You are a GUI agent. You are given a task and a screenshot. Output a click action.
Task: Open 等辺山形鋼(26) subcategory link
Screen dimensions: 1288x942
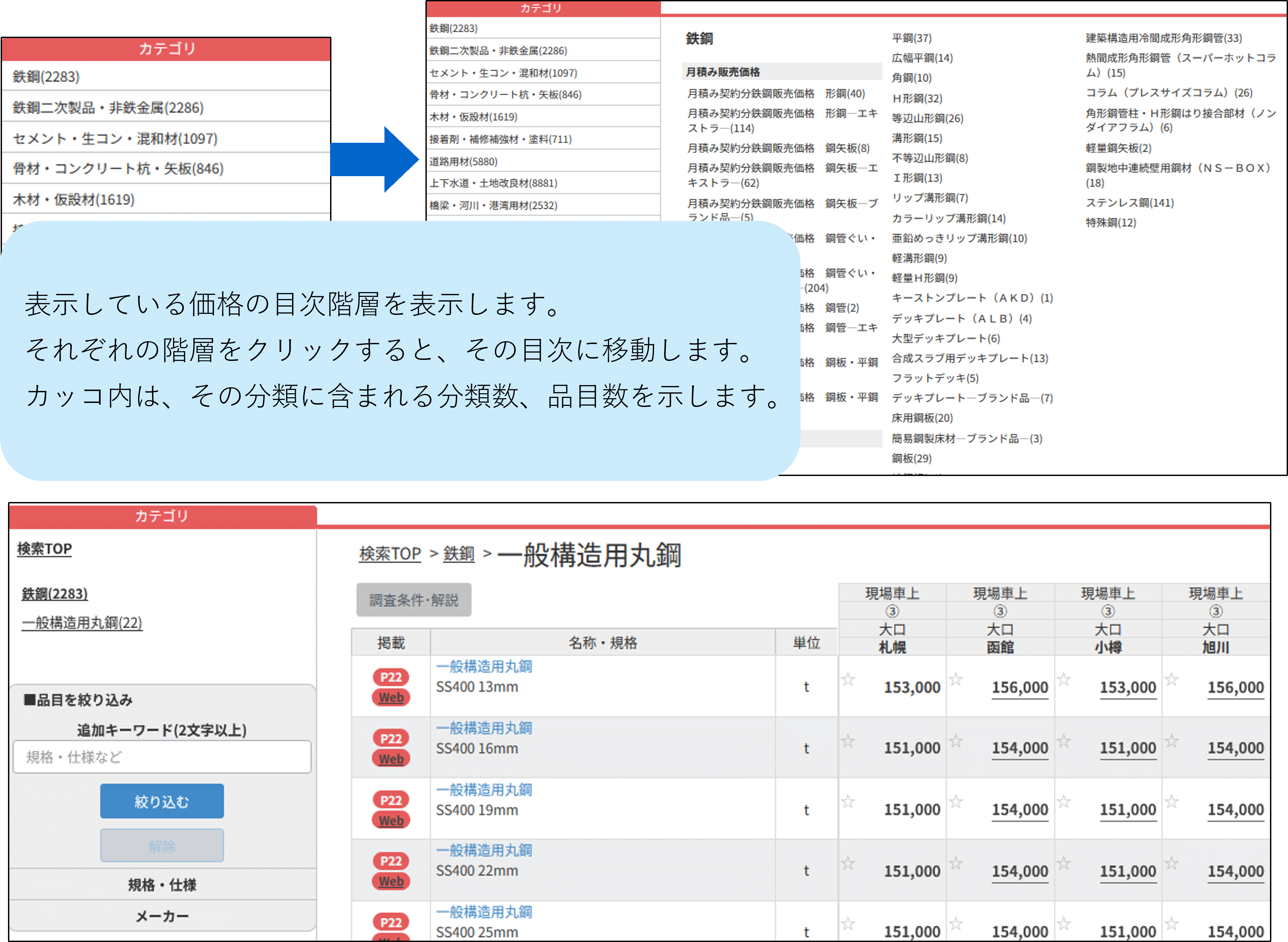point(927,118)
